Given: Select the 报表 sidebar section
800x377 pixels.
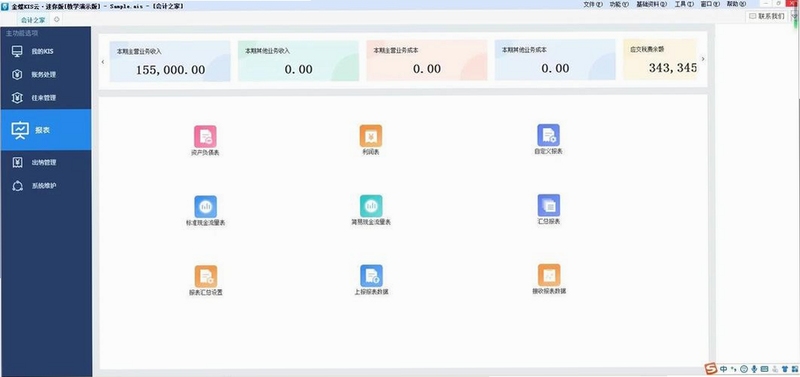Looking at the screenshot, I should point(46,130).
